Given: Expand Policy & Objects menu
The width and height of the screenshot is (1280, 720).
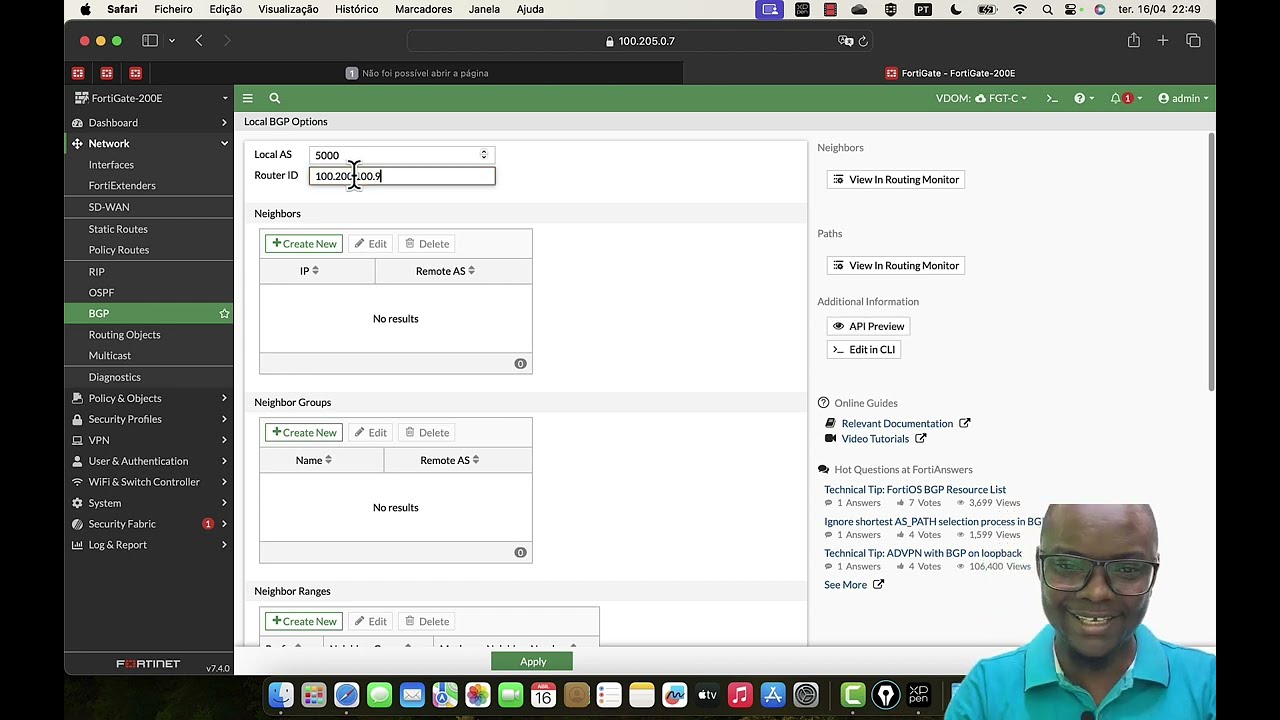Looking at the screenshot, I should [x=151, y=398].
